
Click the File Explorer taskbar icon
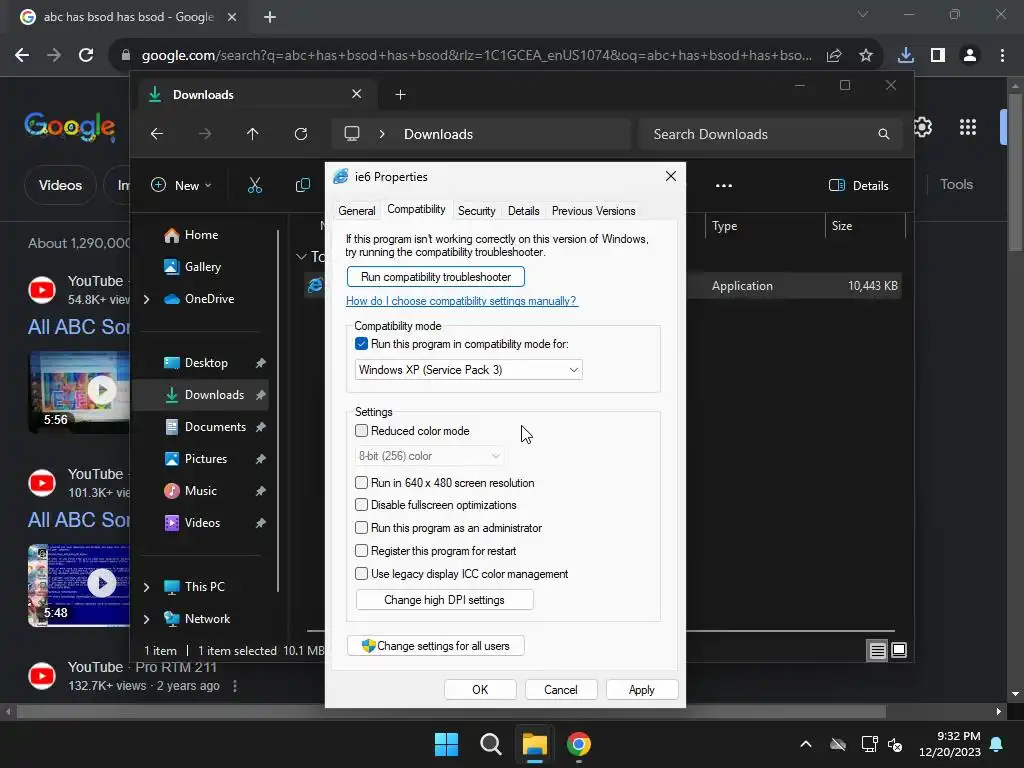pos(534,744)
